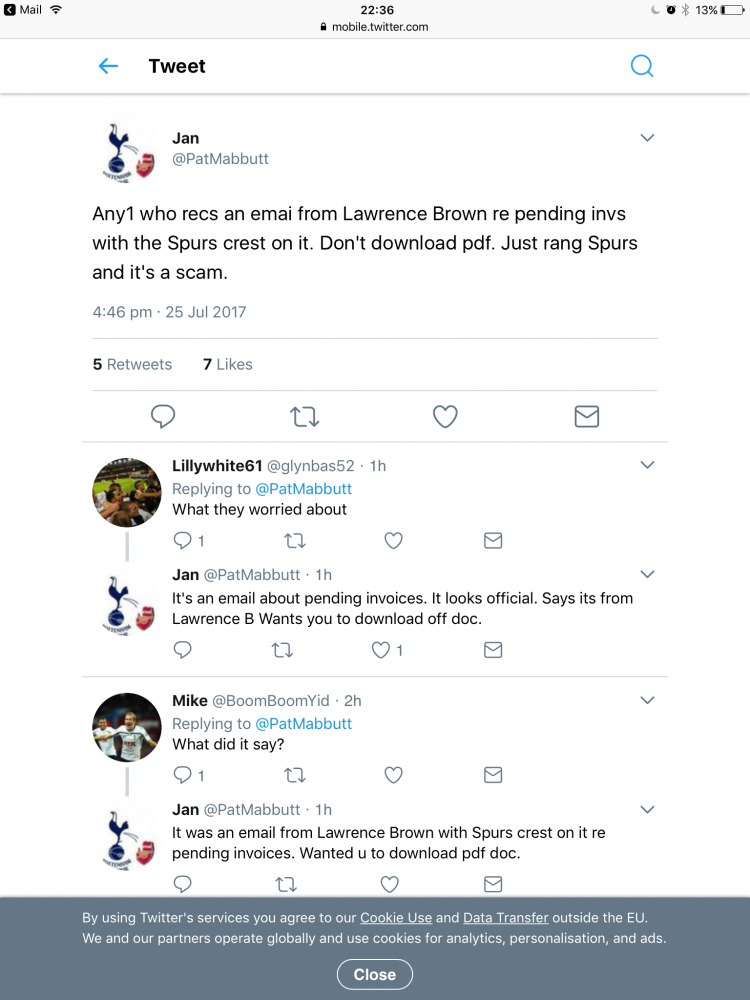Open the search magnifier icon
This screenshot has height=1000, width=750.
click(x=642, y=66)
